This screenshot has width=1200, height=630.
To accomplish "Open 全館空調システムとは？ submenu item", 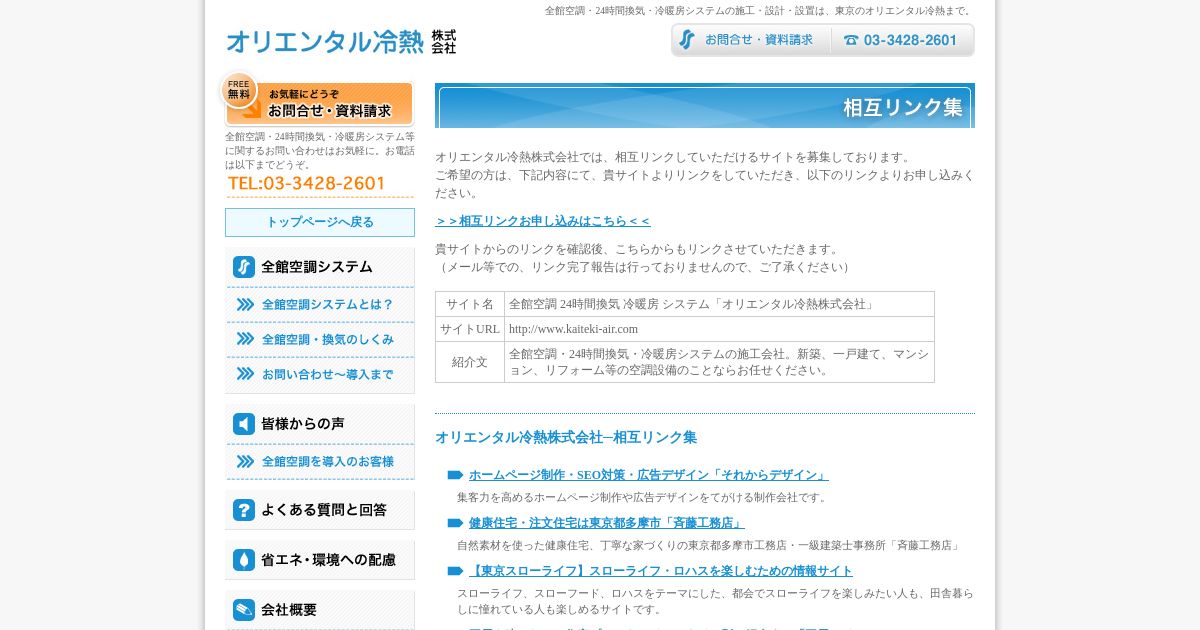I will pos(320,305).
